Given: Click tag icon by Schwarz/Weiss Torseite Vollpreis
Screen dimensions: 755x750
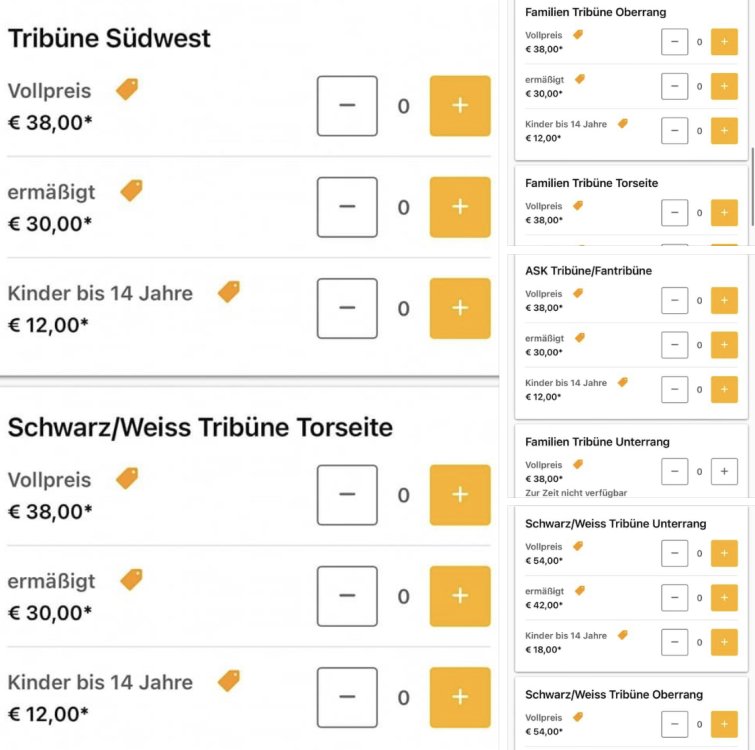Looking at the screenshot, I should [x=127, y=478].
